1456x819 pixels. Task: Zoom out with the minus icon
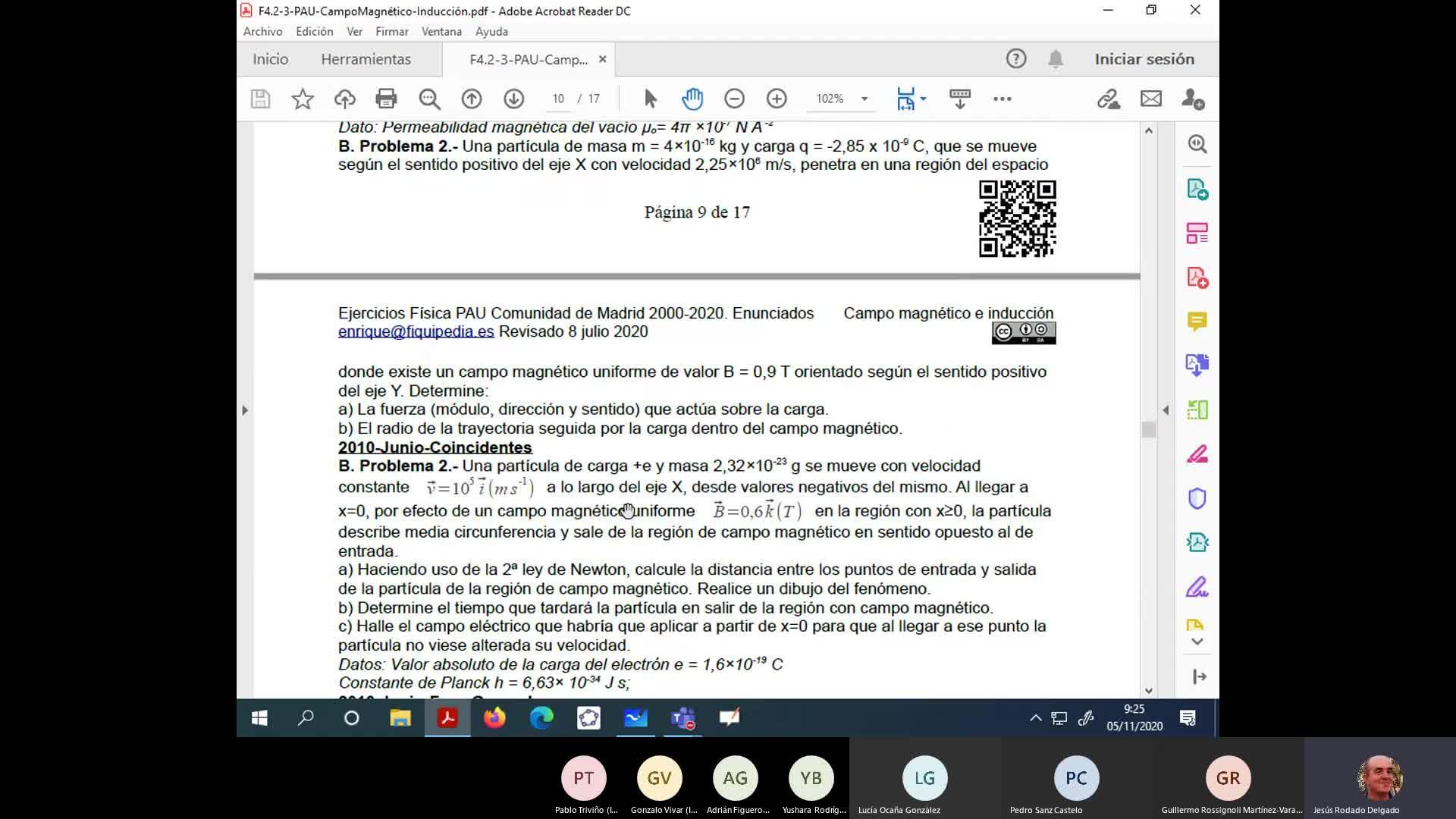[734, 99]
